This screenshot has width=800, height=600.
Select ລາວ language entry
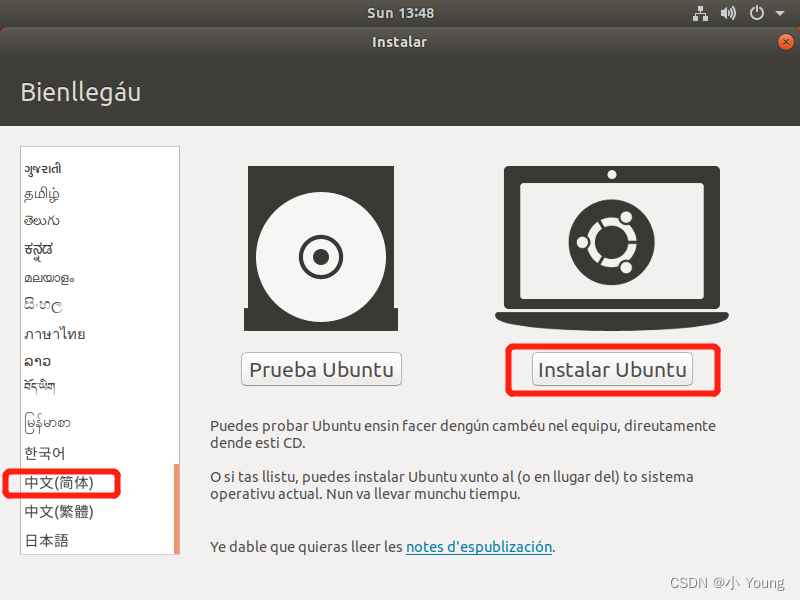point(37,361)
